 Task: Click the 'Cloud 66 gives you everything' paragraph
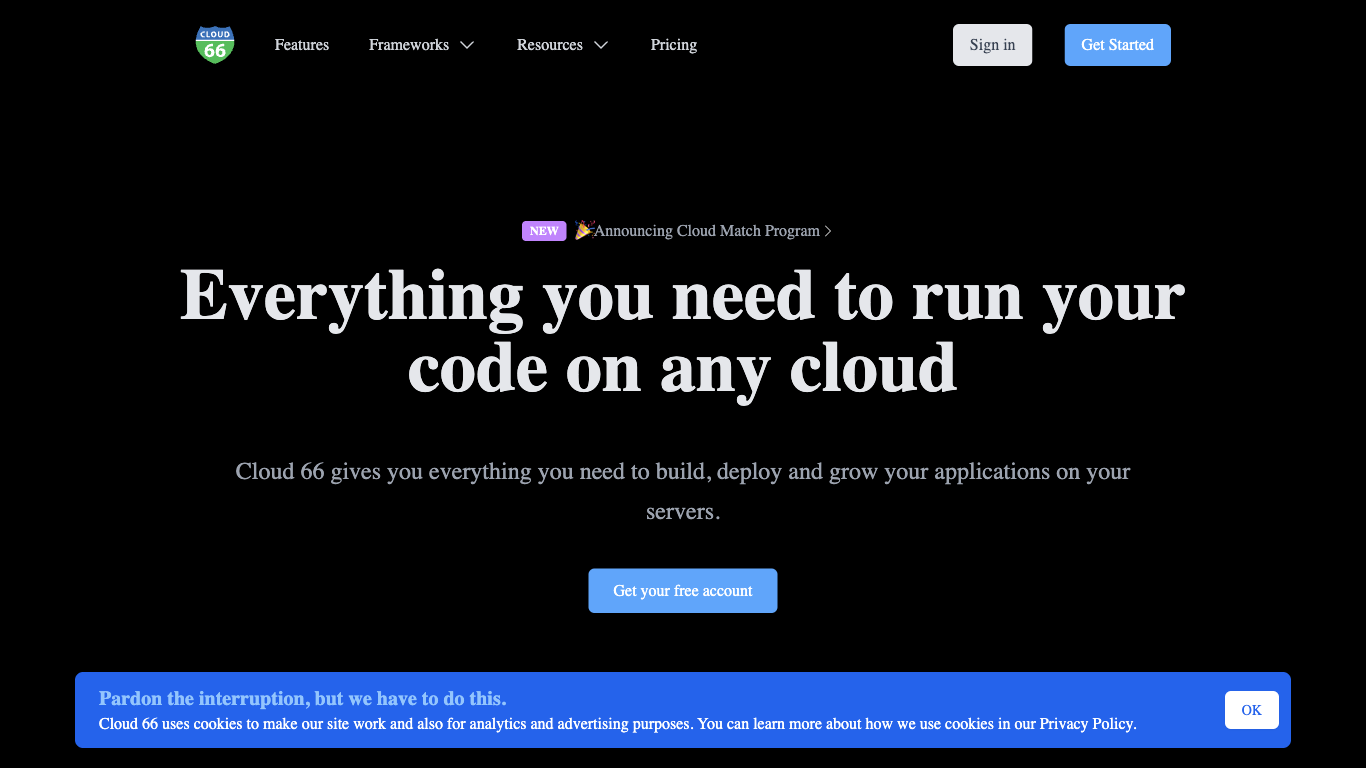683,491
